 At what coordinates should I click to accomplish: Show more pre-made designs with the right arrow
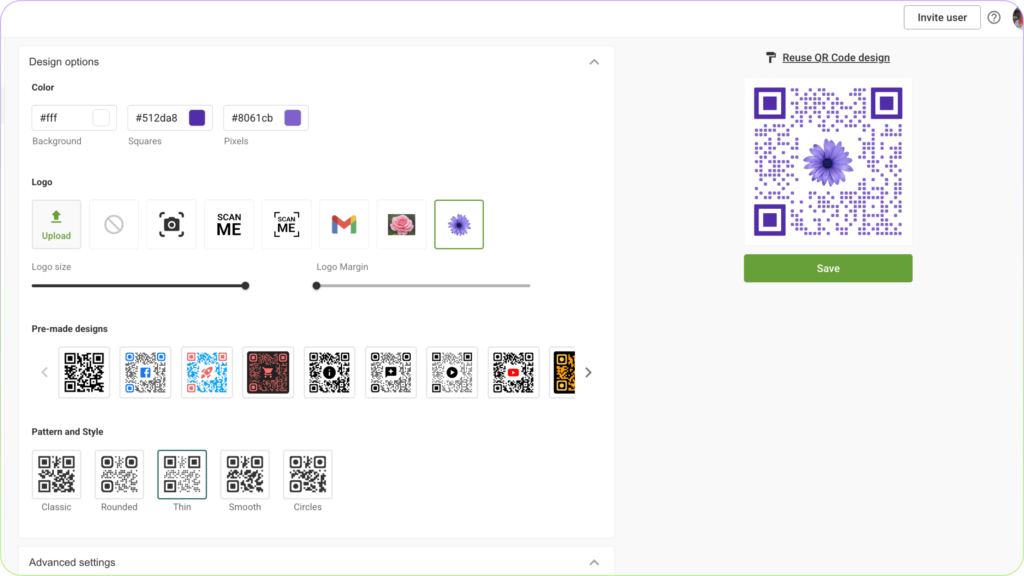pyautogui.click(x=588, y=371)
